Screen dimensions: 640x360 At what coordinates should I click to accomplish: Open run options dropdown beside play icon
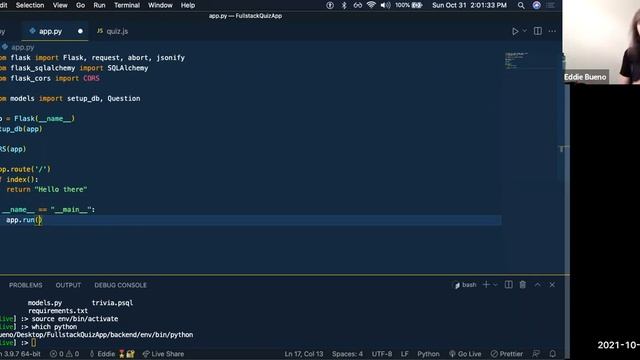524,31
